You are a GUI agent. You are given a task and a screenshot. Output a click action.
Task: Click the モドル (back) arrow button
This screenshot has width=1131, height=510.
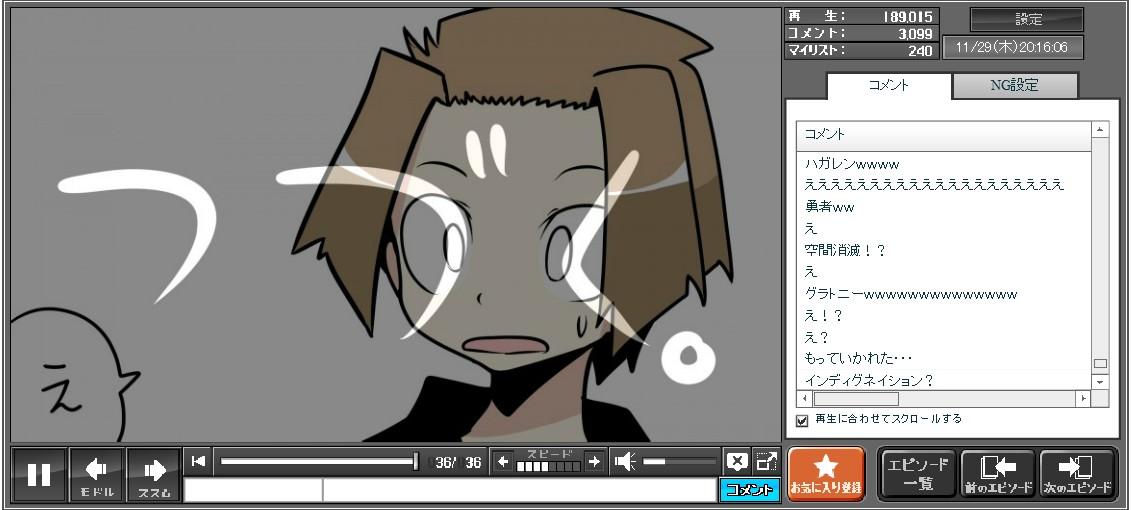coord(97,474)
